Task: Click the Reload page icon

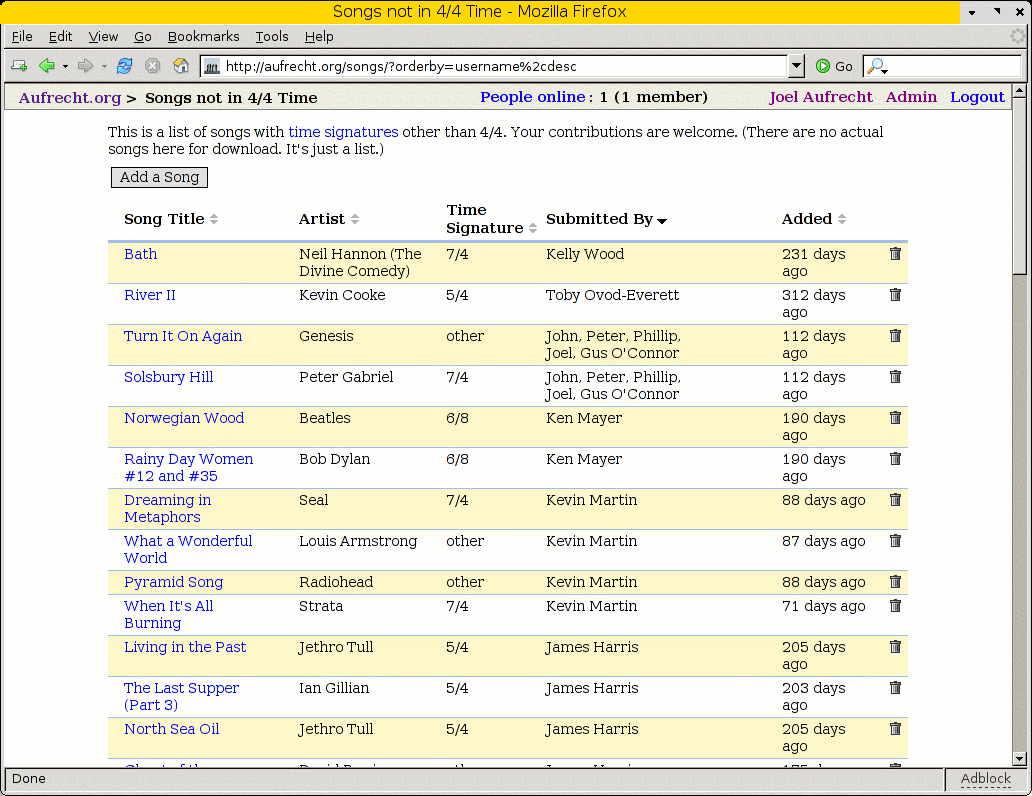Action: click(x=125, y=66)
